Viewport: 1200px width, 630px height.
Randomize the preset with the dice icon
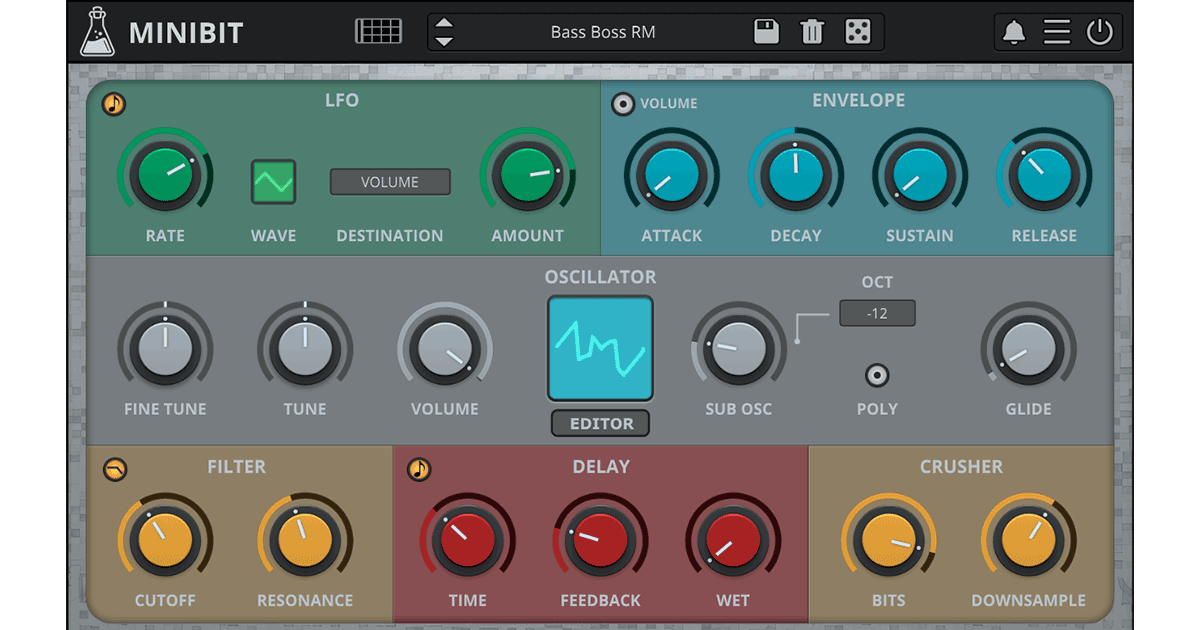[857, 32]
